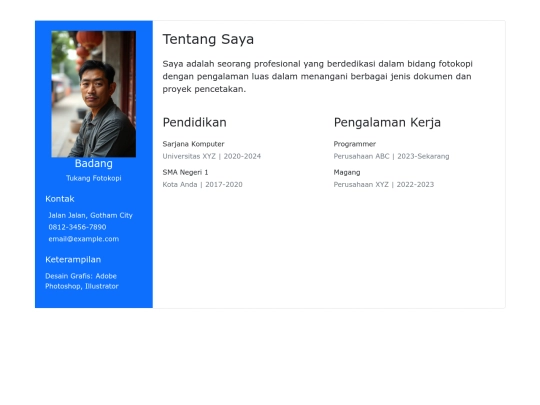Click Kota Anda | 2017-2020 line
540x405 pixels.
(x=202, y=185)
